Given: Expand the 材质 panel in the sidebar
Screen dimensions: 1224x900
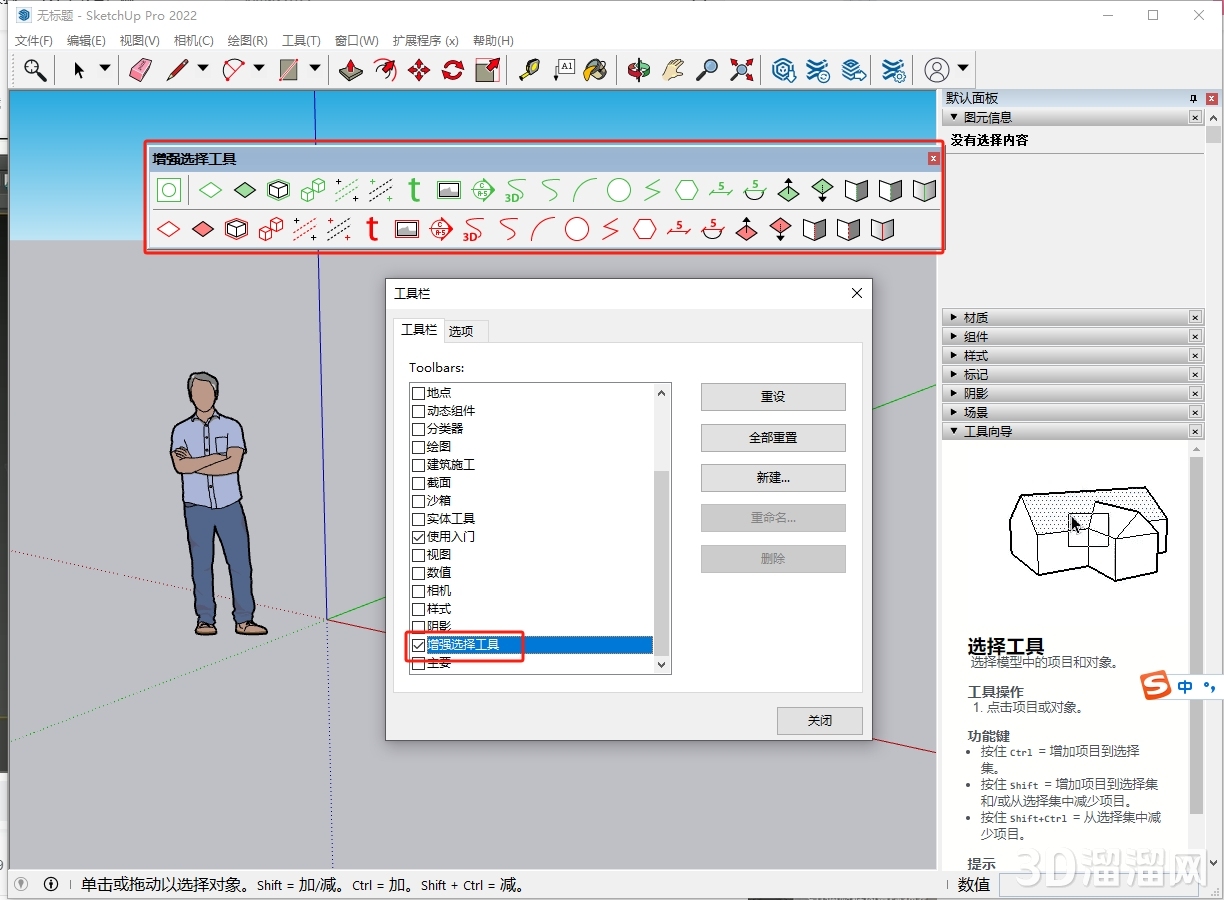Looking at the screenshot, I should (x=952, y=317).
